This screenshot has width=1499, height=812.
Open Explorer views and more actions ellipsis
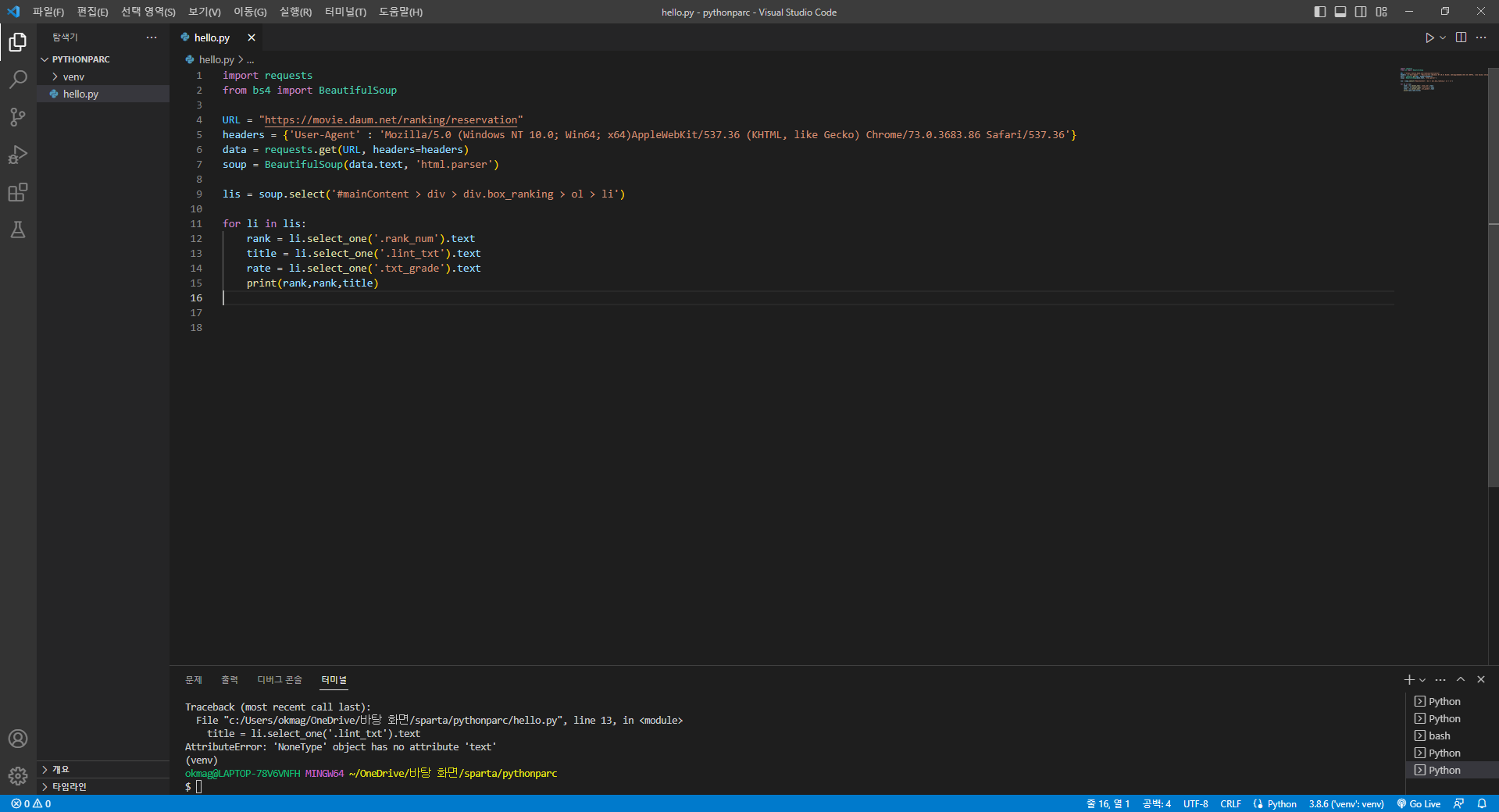pyautogui.click(x=152, y=37)
